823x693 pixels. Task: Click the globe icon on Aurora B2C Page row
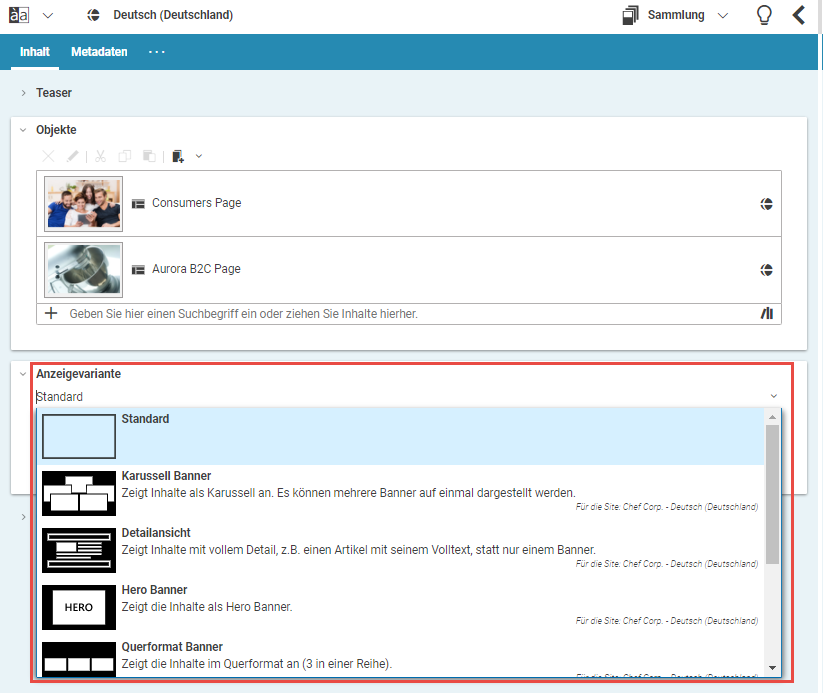766,270
